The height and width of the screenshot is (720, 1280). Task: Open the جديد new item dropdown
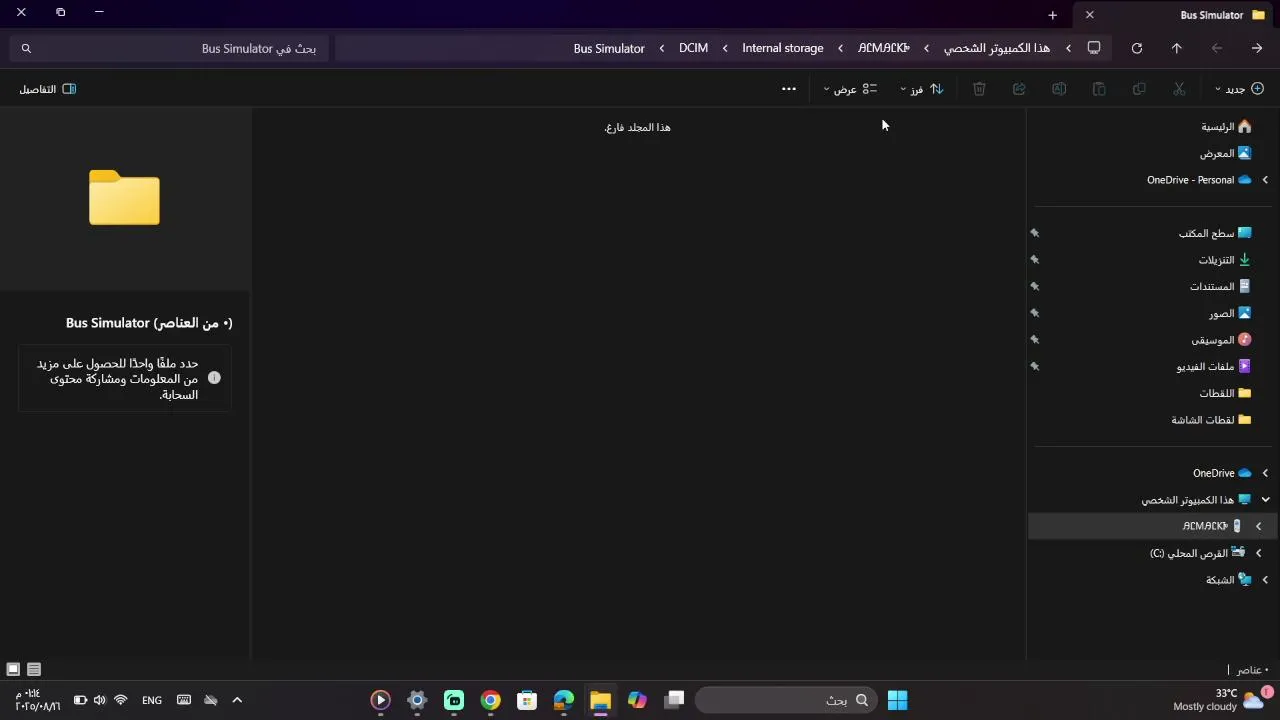tap(1239, 89)
